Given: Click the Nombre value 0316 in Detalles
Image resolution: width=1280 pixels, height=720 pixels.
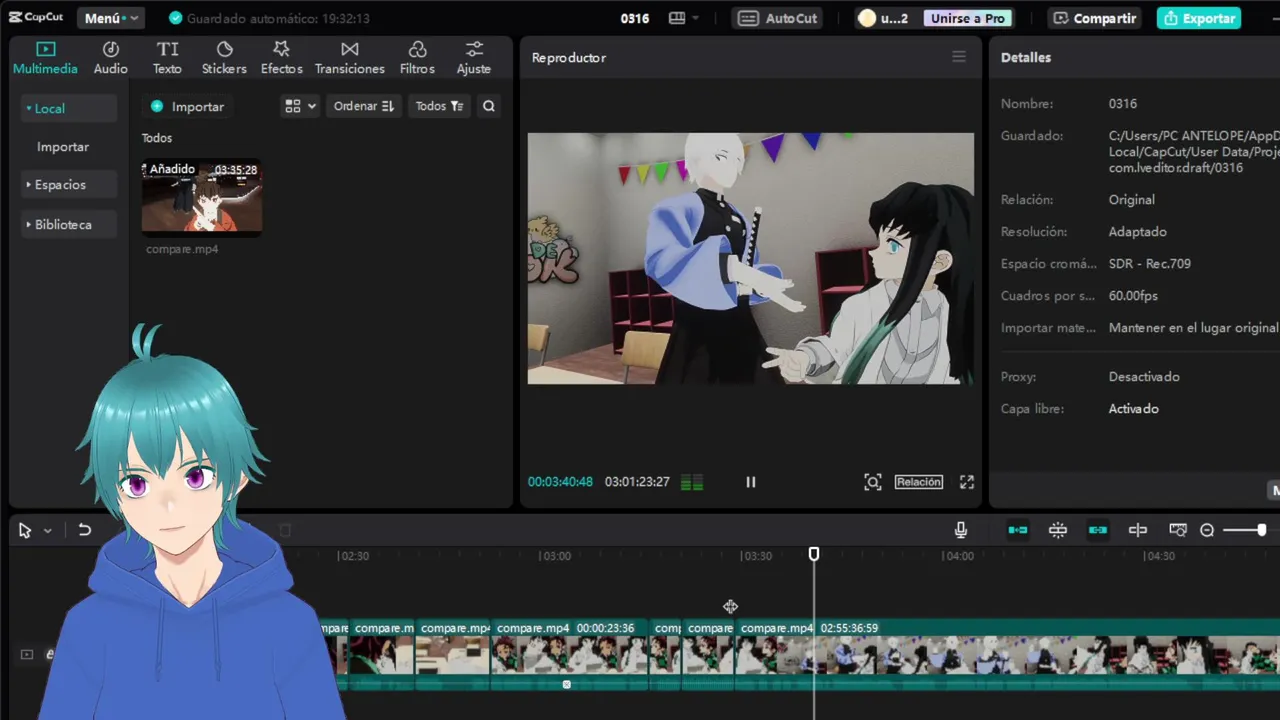Looking at the screenshot, I should click(x=1123, y=104).
